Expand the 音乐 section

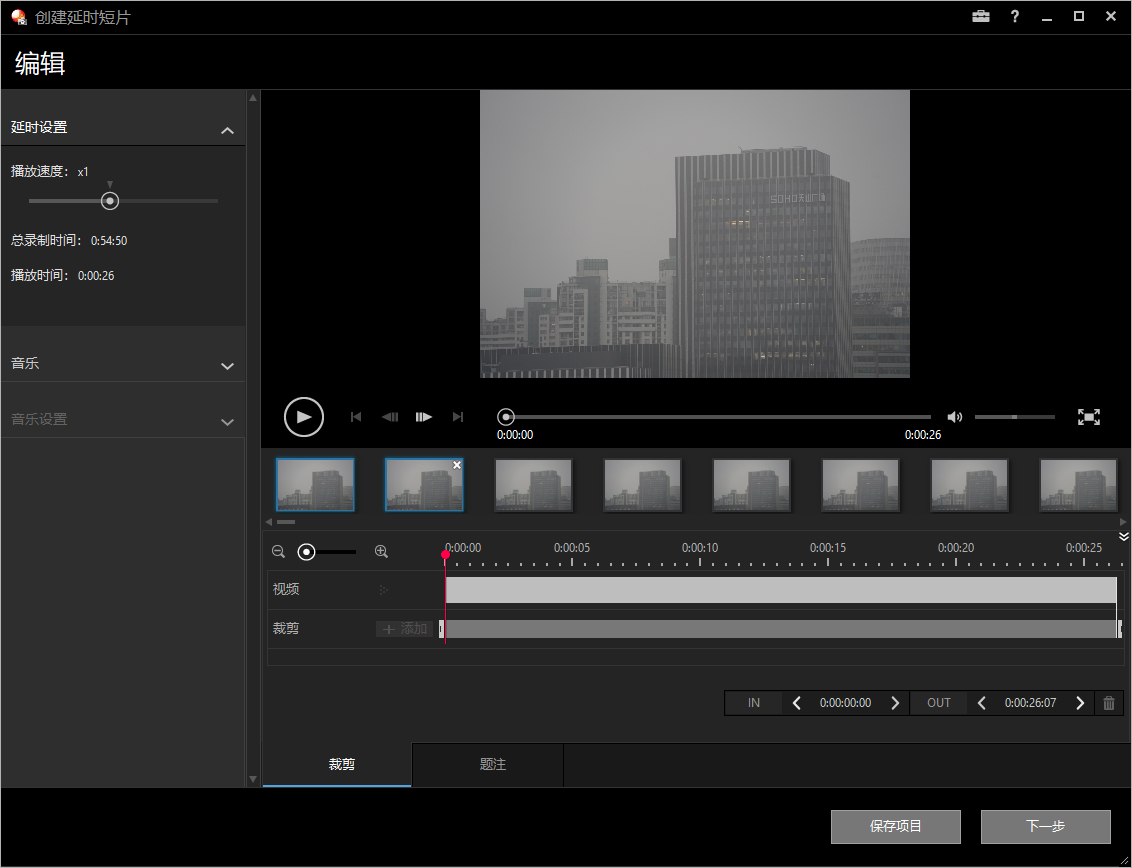click(x=227, y=366)
